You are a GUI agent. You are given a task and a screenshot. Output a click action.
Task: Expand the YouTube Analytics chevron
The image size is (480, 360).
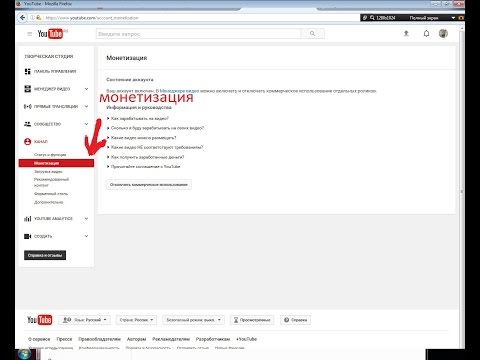coord(86,219)
